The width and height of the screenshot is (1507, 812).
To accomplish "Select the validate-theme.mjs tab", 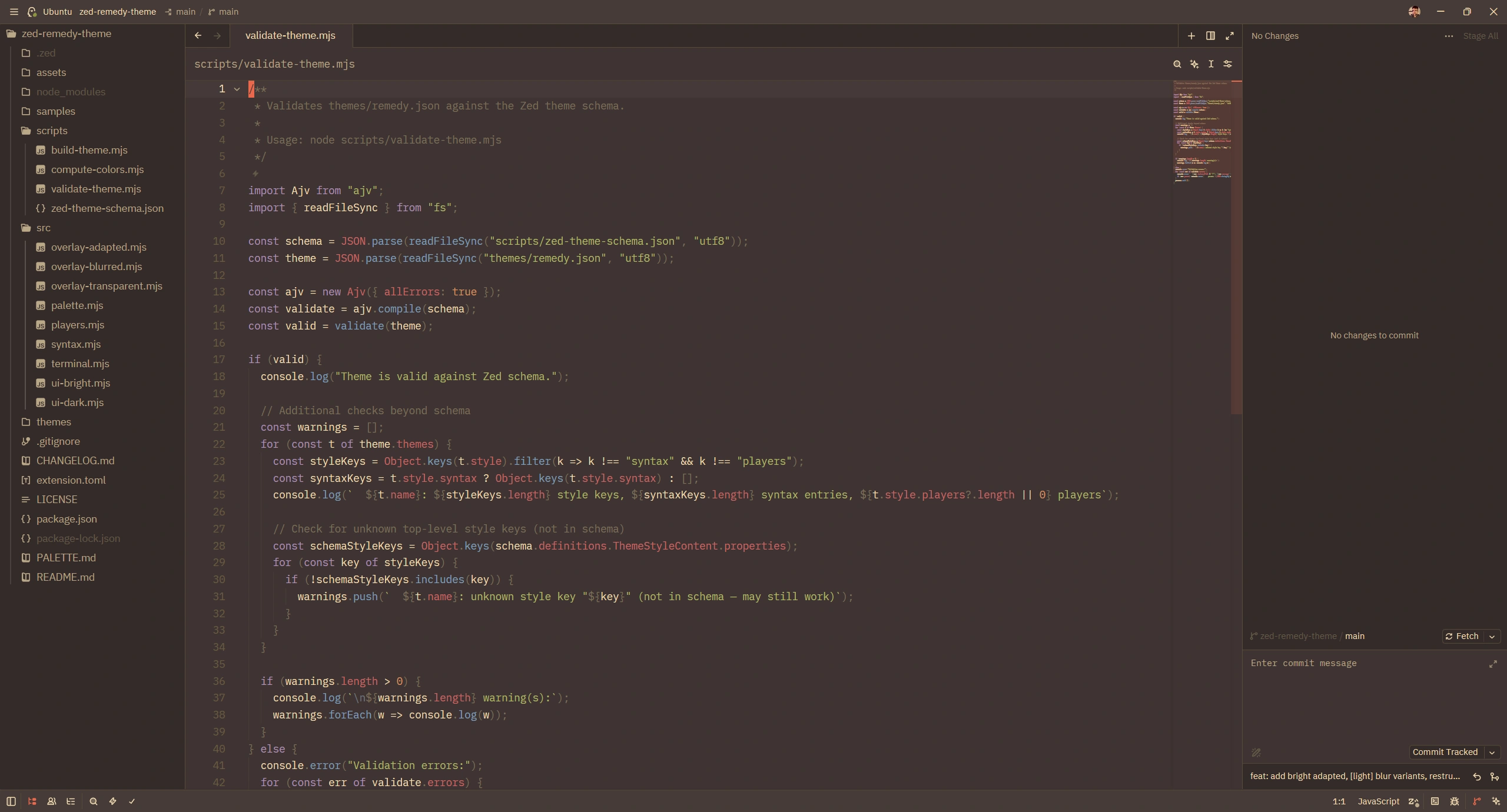I will click(290, 36).
